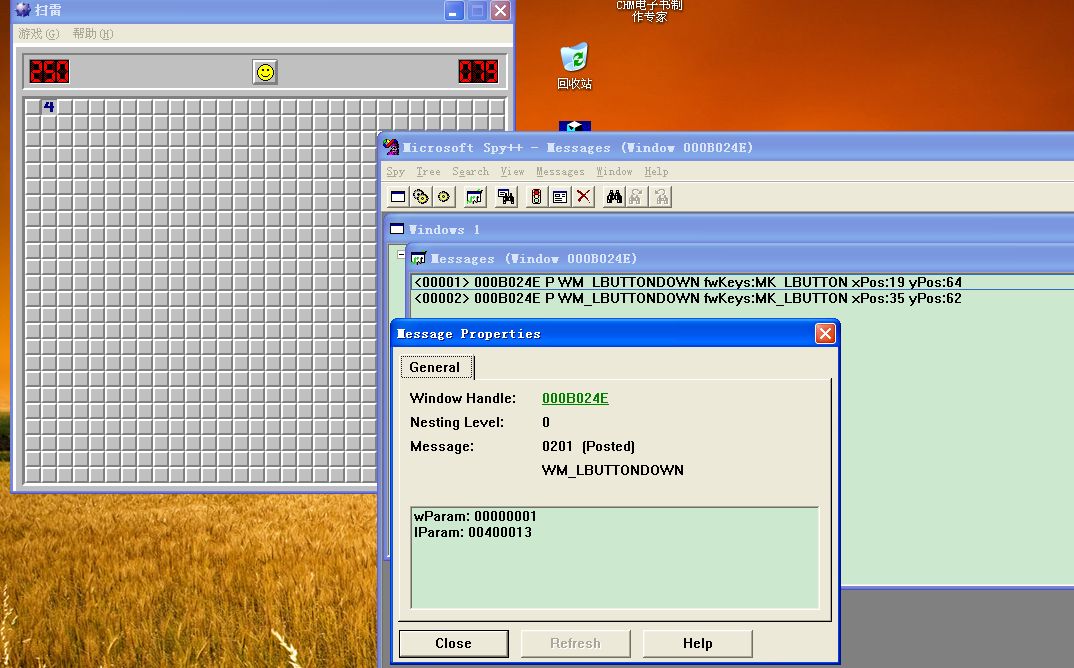
Task: Clear the message log with red X
Action: click(x=583, y=197)
